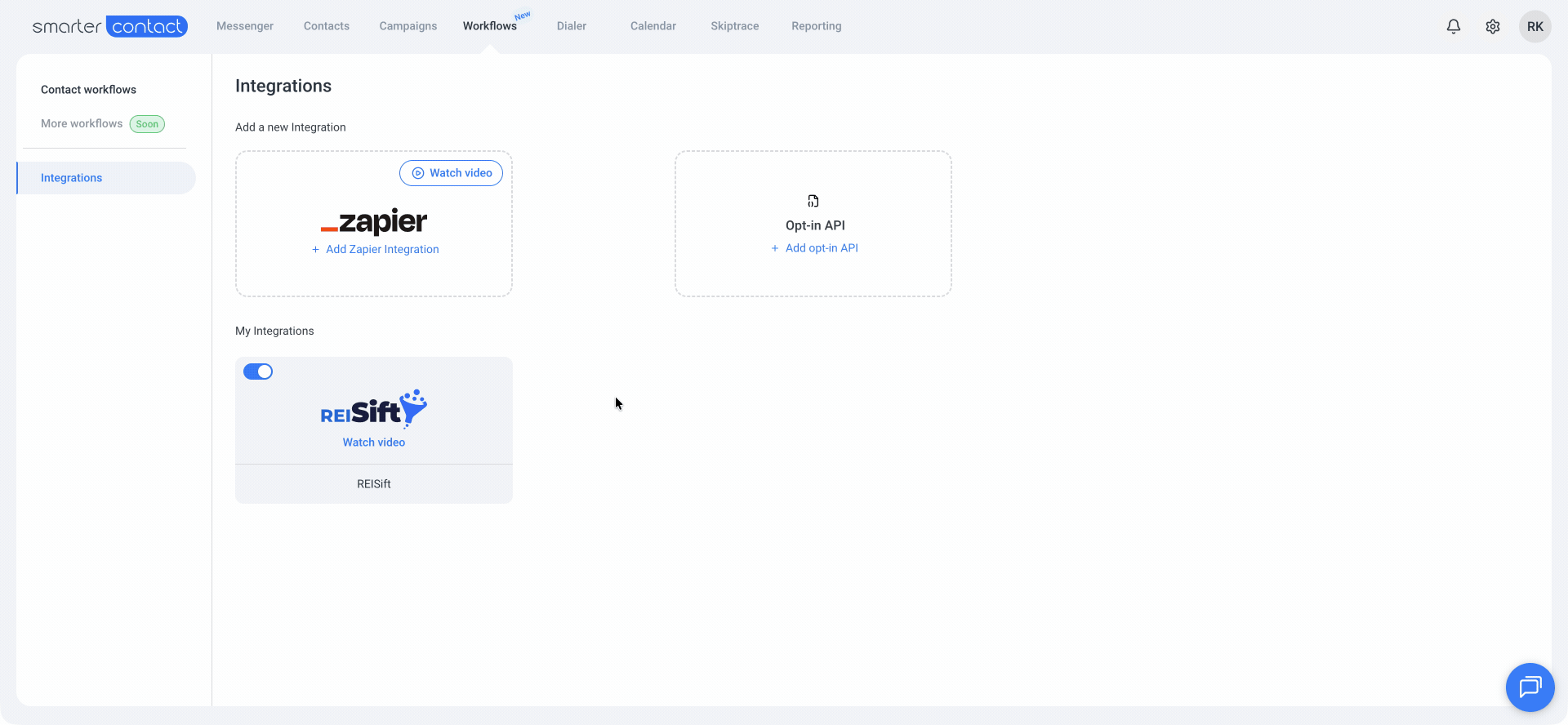The image size is (1568, 725).
Task: Click Add Zapier Integration link
Action: tap(375, 250)
